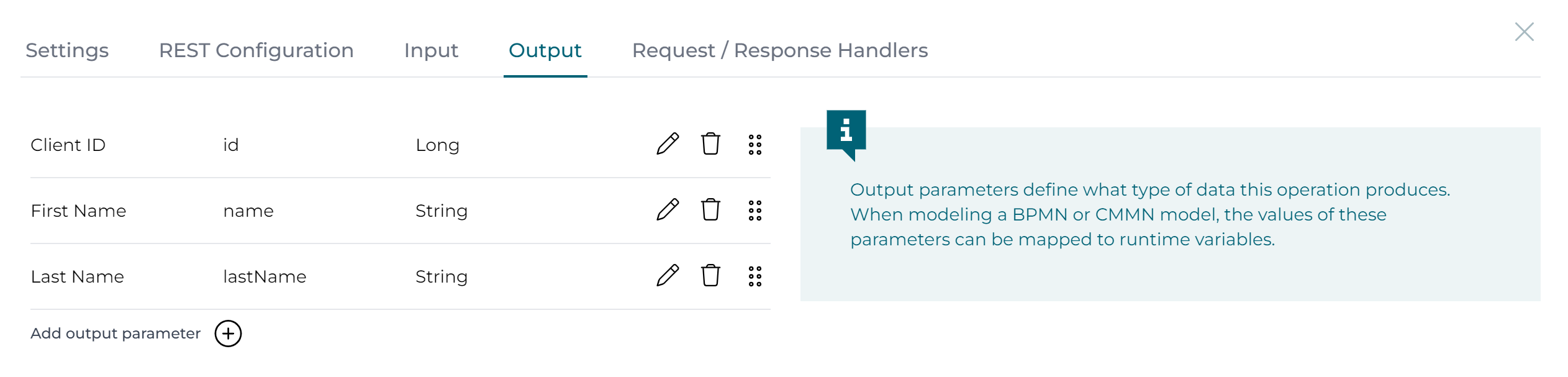Viewport: 1568px width, 377px height.
Task: Click drag handle for Client ID row
Action: 755,145
